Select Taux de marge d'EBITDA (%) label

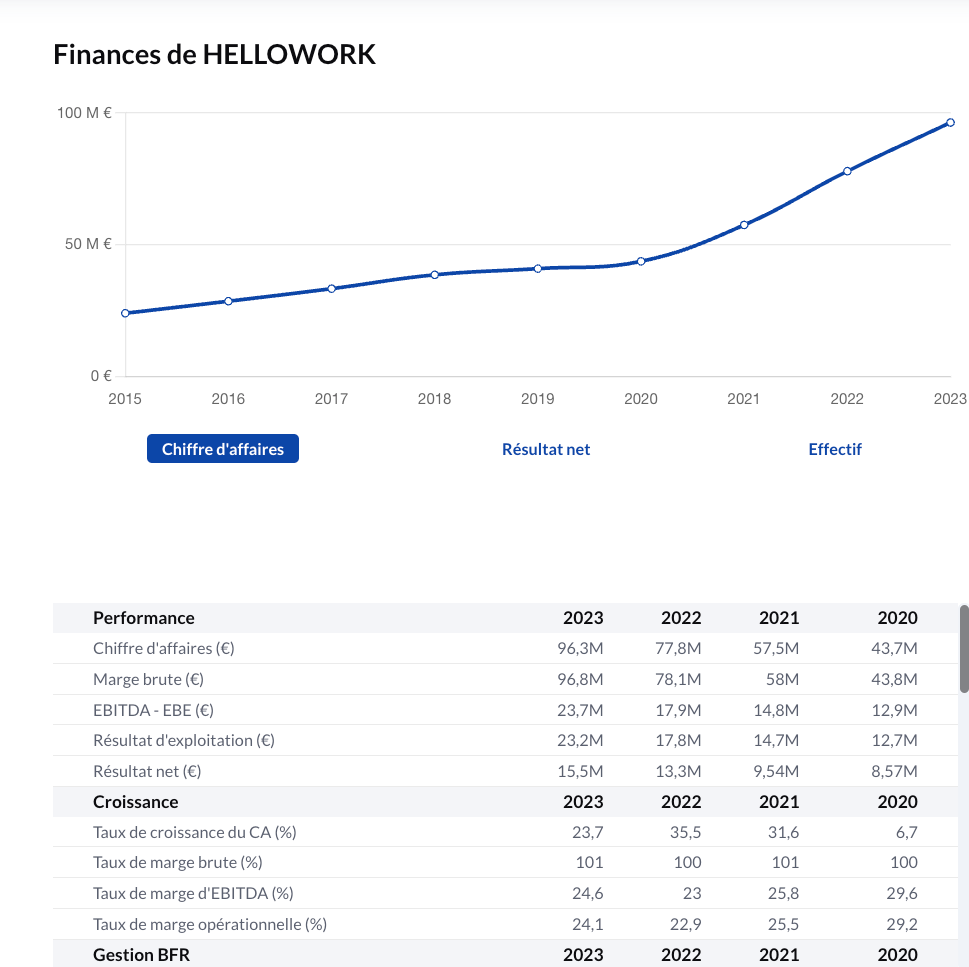tap(193, 893)
